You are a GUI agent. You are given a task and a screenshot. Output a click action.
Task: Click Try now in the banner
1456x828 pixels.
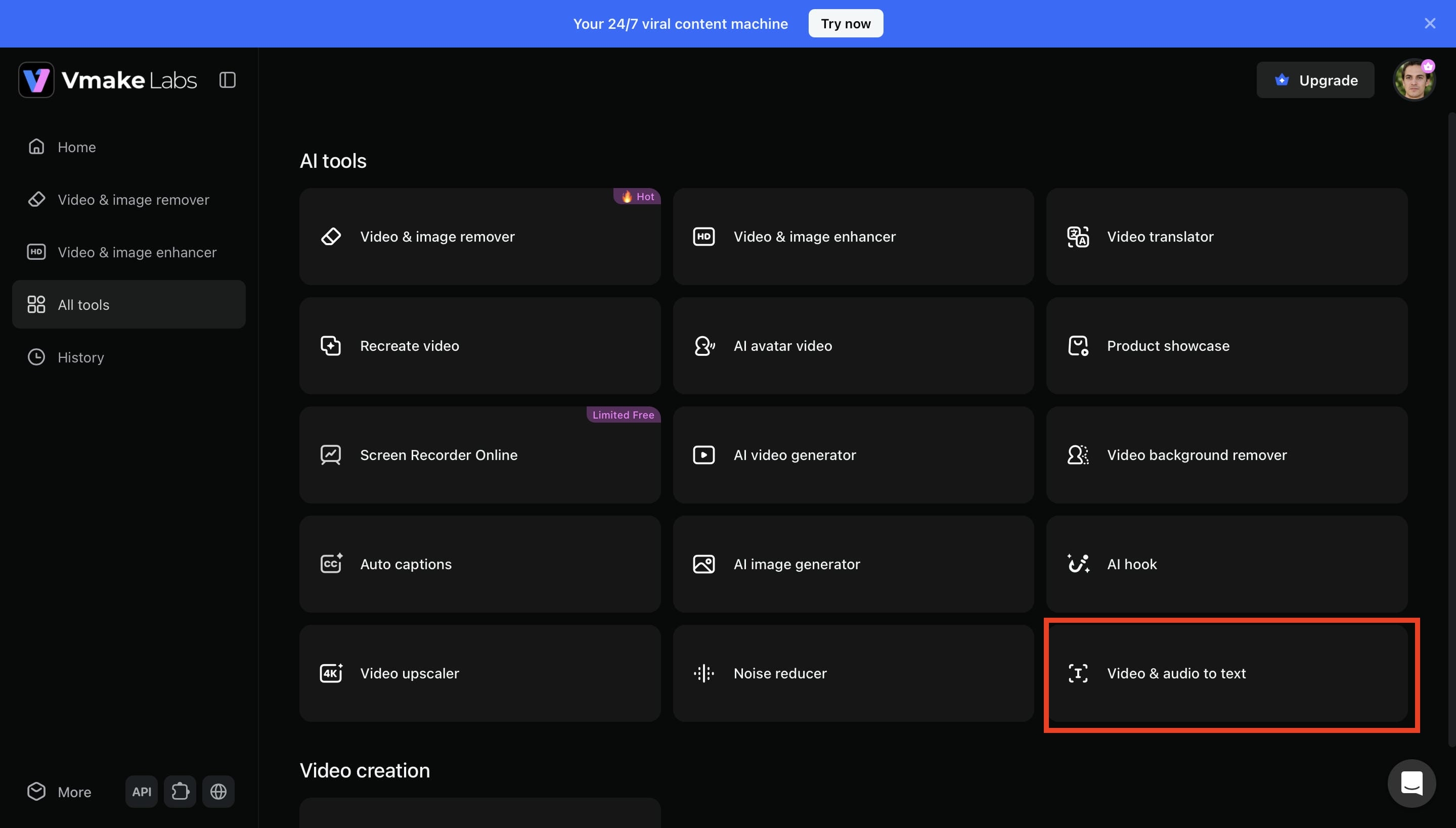click(846, 23)
